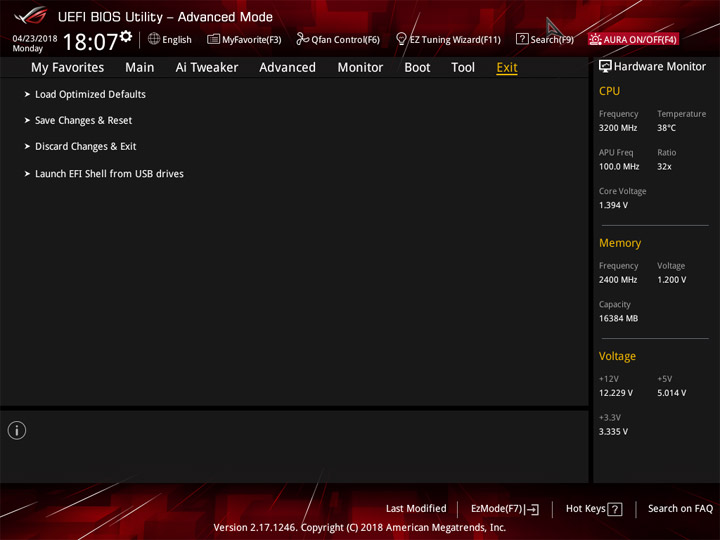Click the Voltage section heading
Image resolution: width=720 pixels, height=540 pixels.
tap(617, 356)
